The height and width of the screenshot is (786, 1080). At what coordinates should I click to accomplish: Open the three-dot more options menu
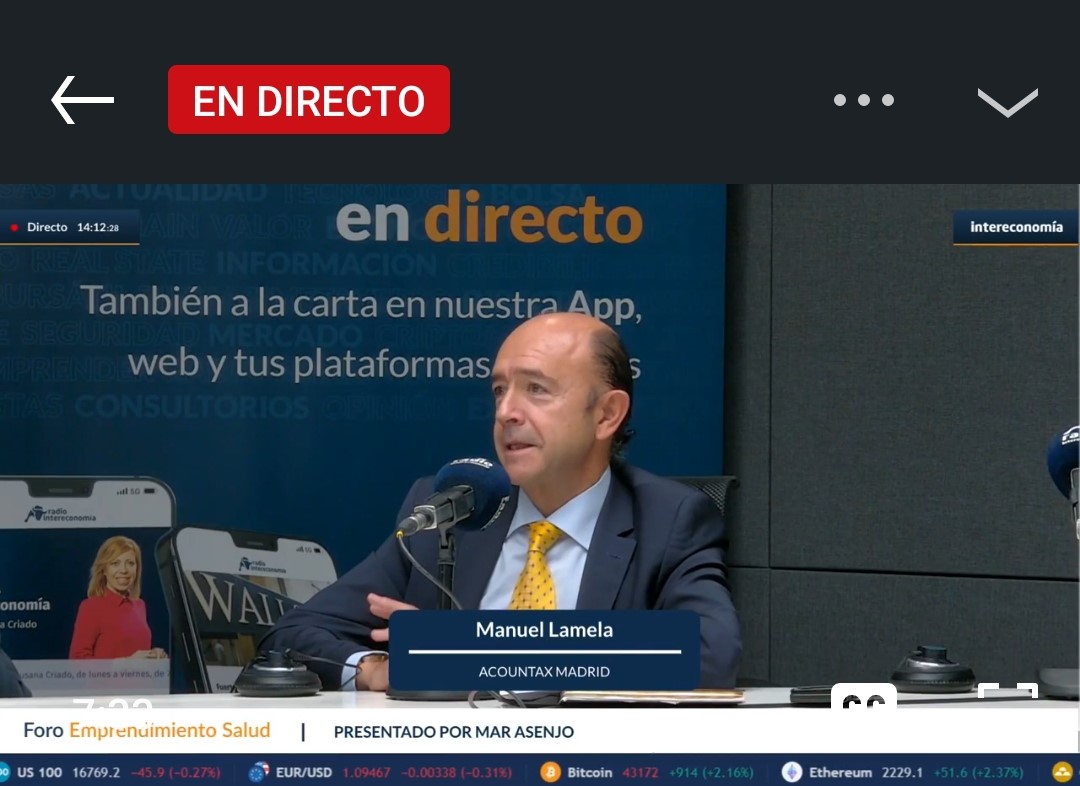click(x=864, y=100)
